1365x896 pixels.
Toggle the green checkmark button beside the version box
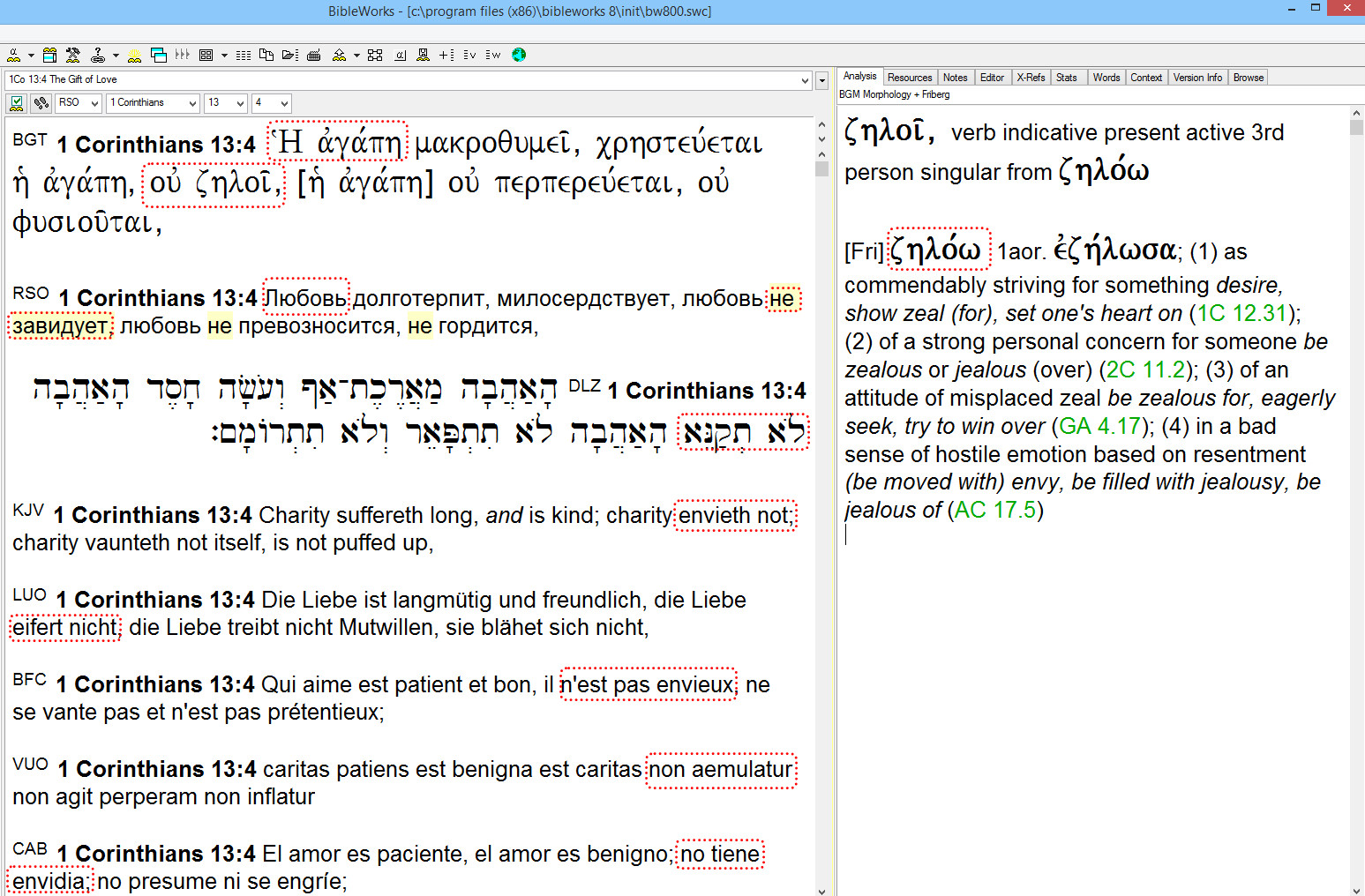[16, 103]
